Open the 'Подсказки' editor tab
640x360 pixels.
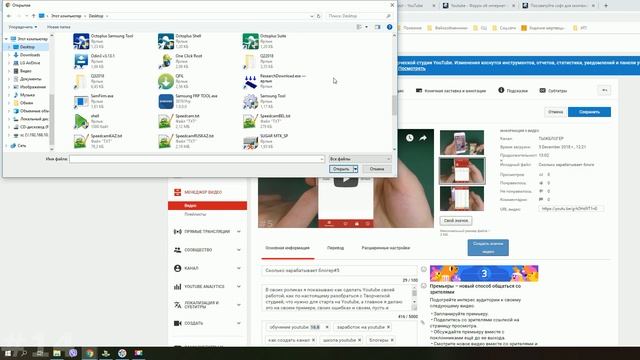[513, 91]
